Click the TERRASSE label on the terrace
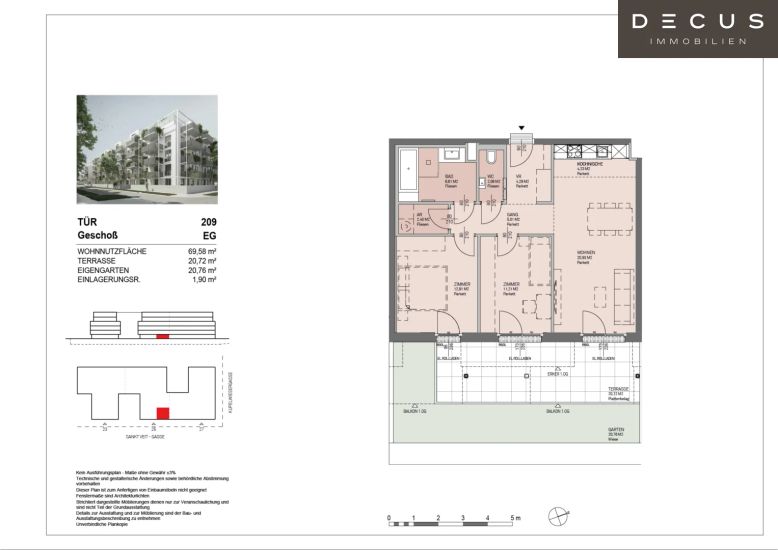This screenshot has width=778, height=550. tap(619, 389)
